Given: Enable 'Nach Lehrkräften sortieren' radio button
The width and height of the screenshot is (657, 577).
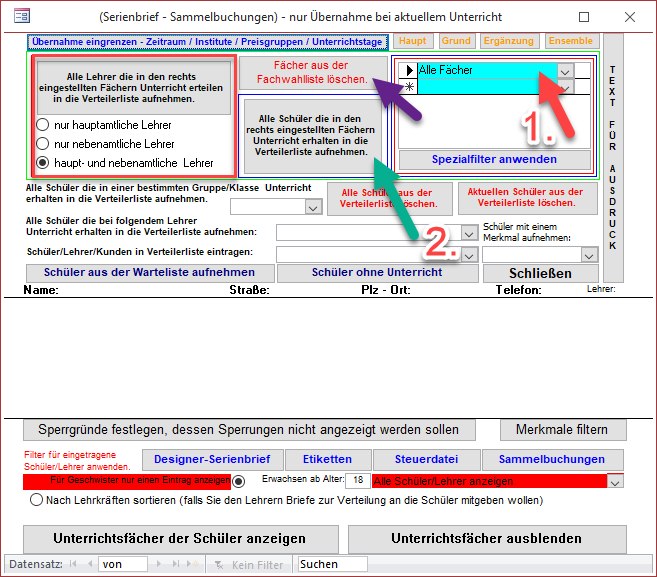Looking at the screenshot, I should pos(37,499).
